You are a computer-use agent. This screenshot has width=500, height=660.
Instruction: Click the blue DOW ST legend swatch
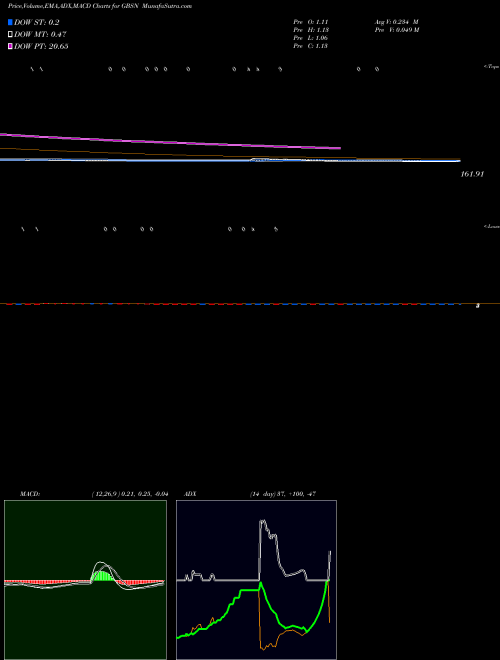(x=10, y=22)
